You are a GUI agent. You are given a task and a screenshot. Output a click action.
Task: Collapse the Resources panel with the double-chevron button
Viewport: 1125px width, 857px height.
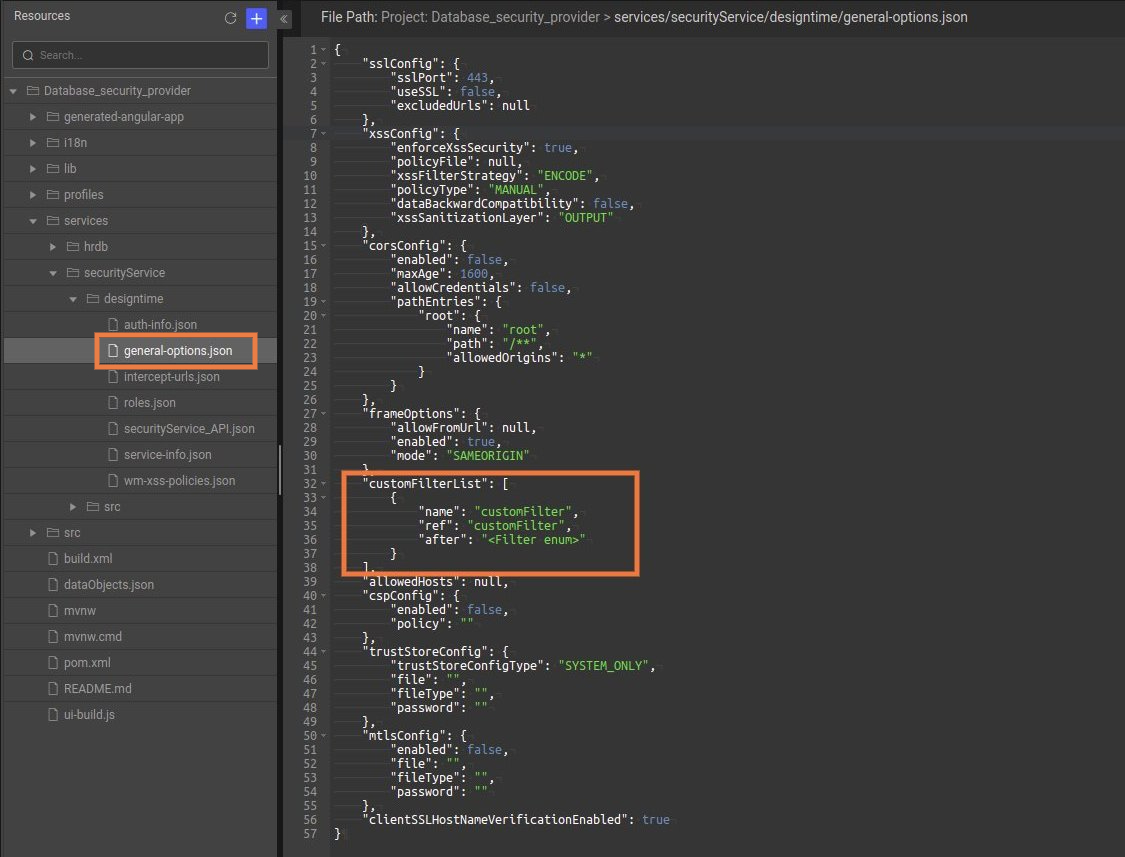(283, 17)
